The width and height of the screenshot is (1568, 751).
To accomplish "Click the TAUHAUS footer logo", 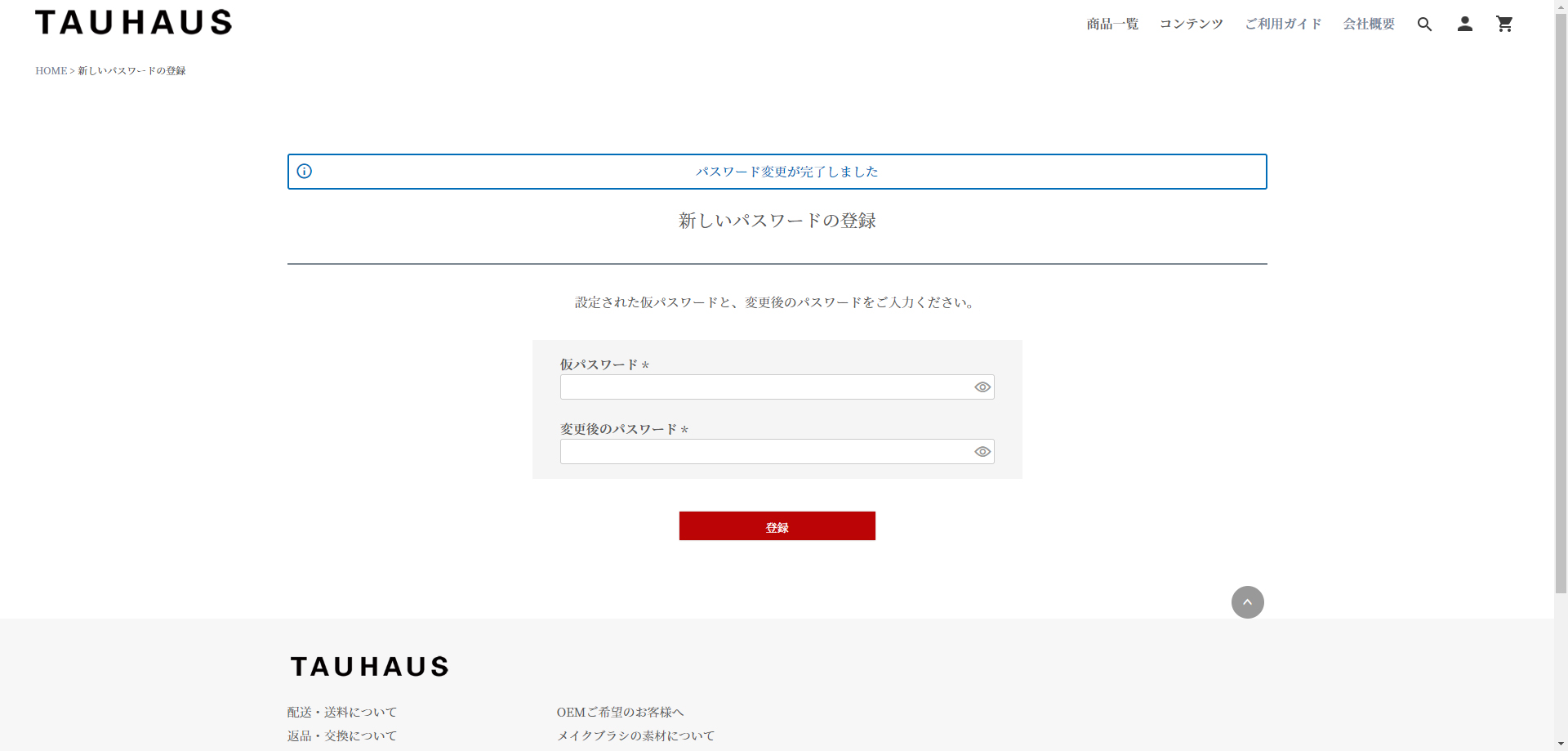I will (369, 667).
